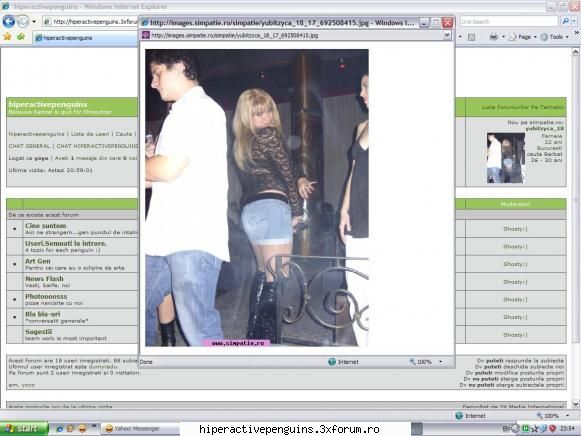Image resolution: width=581 pixels, height=436 pixels.
Task: Click the popup's Internet zone globe
Action: 332,362
